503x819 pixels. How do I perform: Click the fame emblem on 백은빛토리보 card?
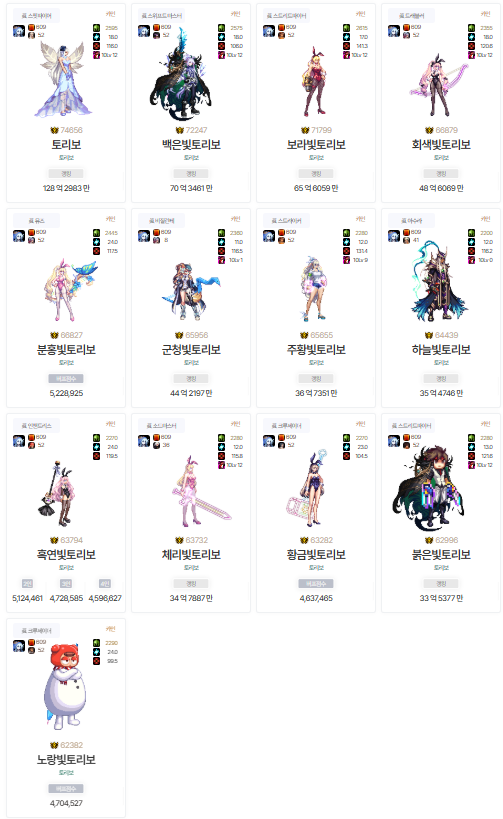coord(180,130)
